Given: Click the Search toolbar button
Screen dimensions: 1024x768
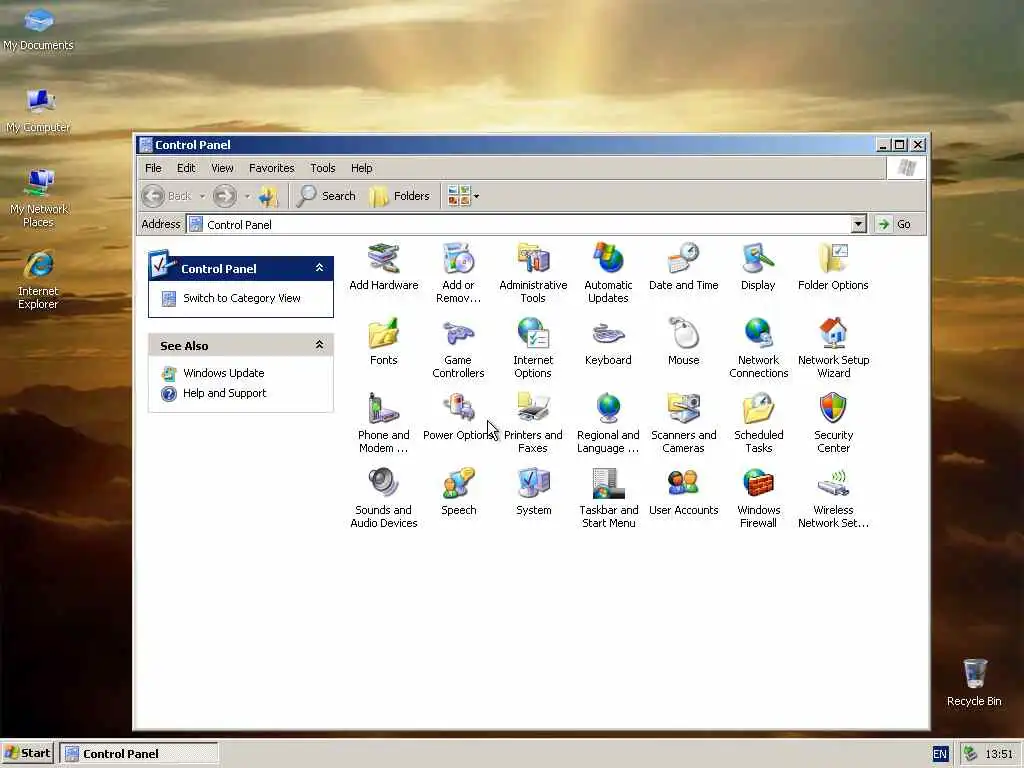Looking at the screenshot, I should tap(326, 196).
